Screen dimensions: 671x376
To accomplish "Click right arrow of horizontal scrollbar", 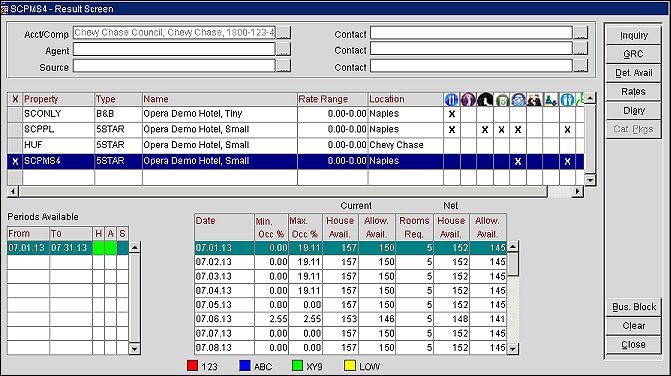I will (578, 191).
